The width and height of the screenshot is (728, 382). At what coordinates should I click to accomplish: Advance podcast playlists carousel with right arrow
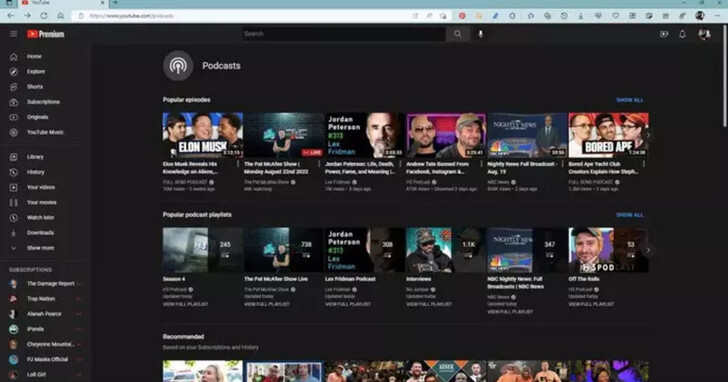click(x=649, y=250)
